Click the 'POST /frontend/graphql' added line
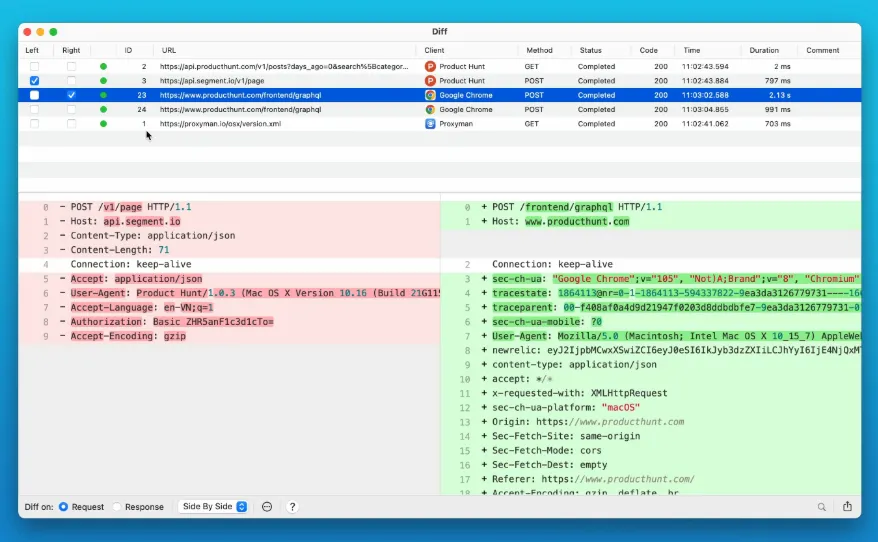This screenshot has width=878, height=542. 651,207
